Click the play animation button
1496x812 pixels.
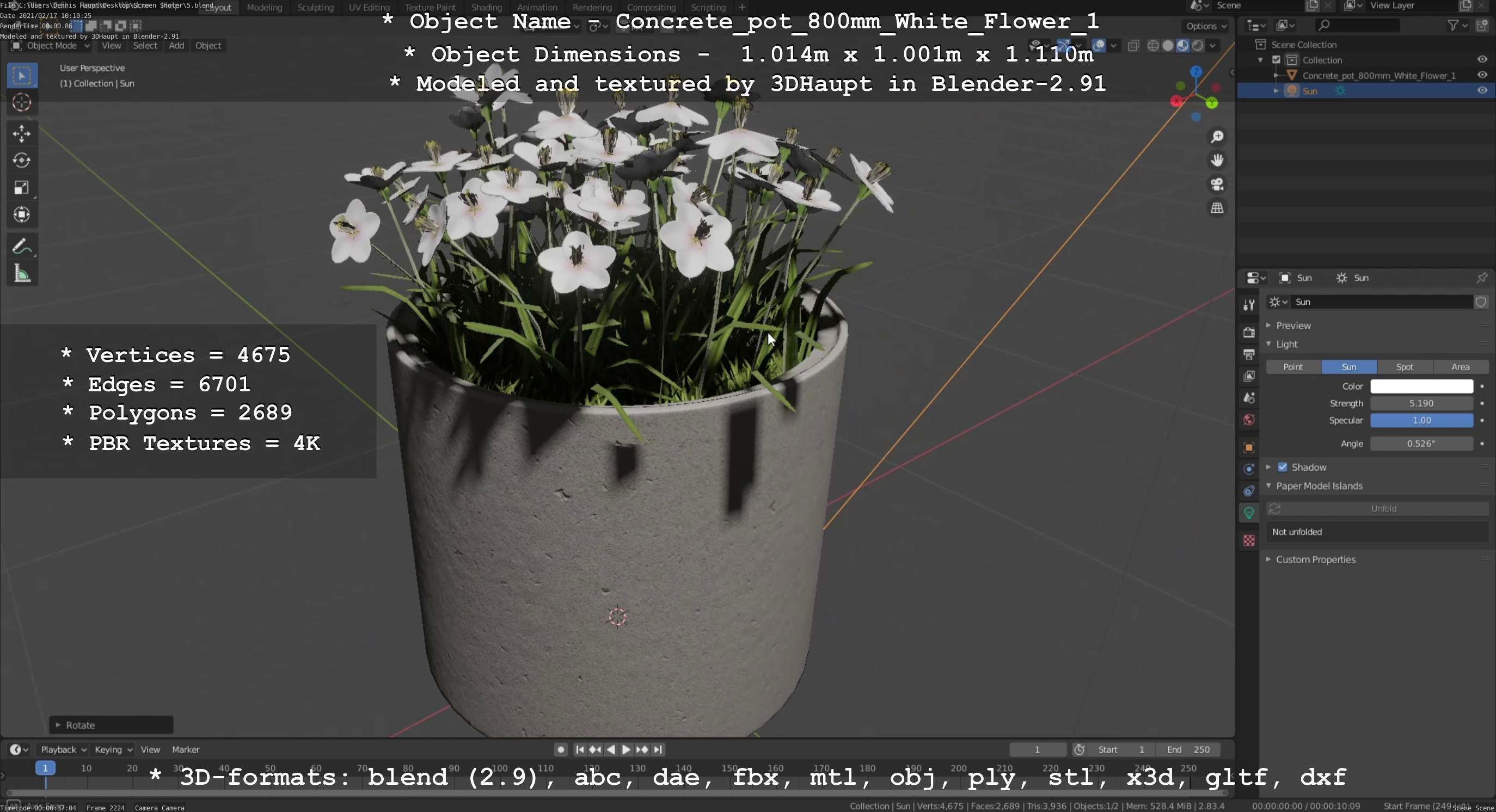coord(626,749)
